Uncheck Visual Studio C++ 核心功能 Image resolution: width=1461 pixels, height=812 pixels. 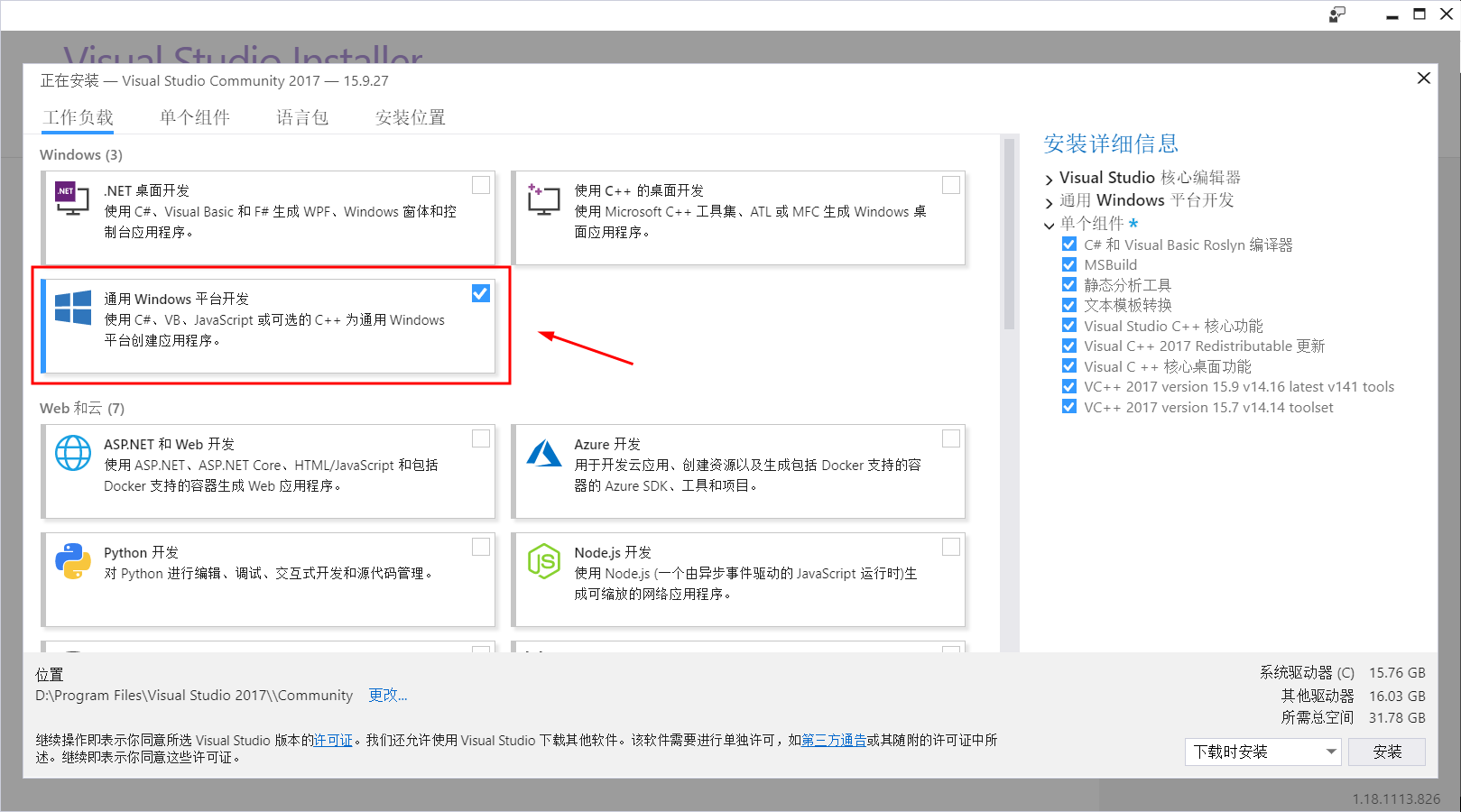click(1069, 326)
